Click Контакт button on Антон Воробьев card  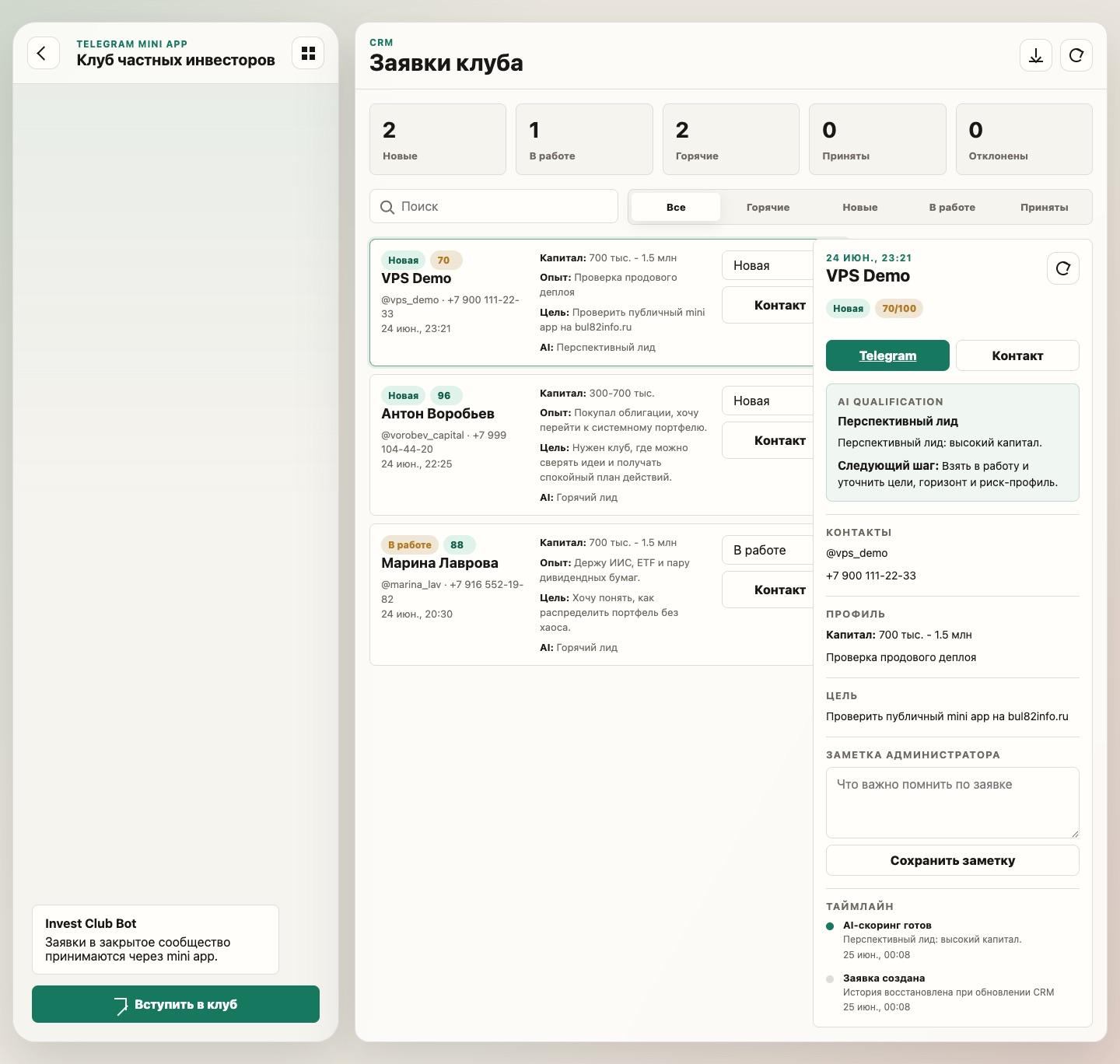coord(768,440)
